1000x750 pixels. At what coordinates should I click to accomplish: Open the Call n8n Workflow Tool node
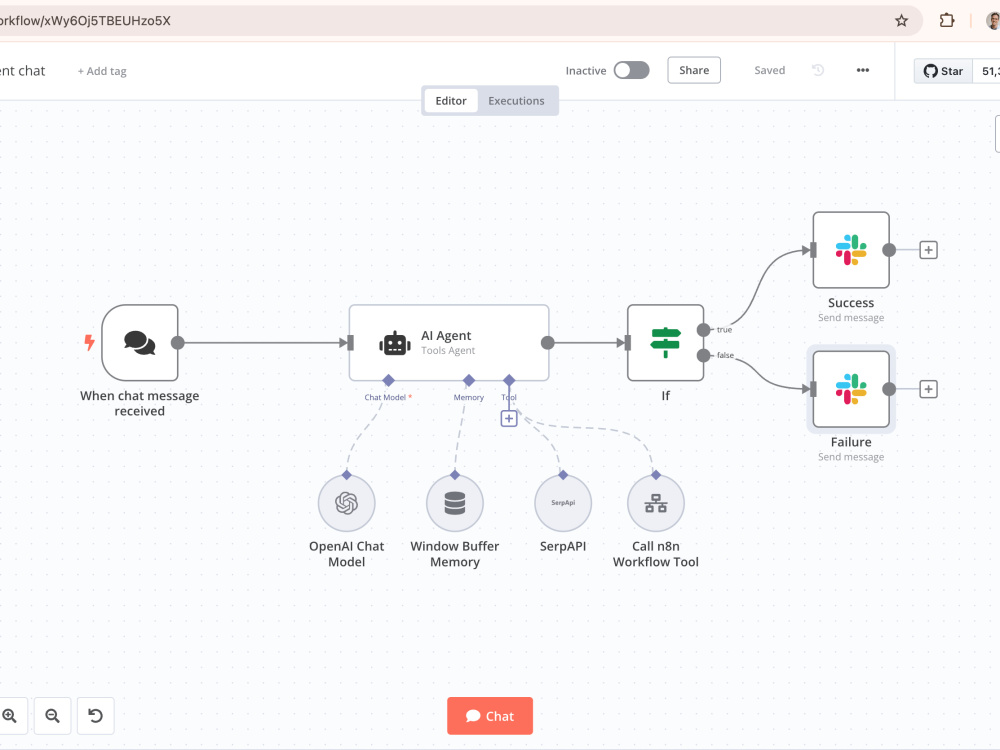656,503
